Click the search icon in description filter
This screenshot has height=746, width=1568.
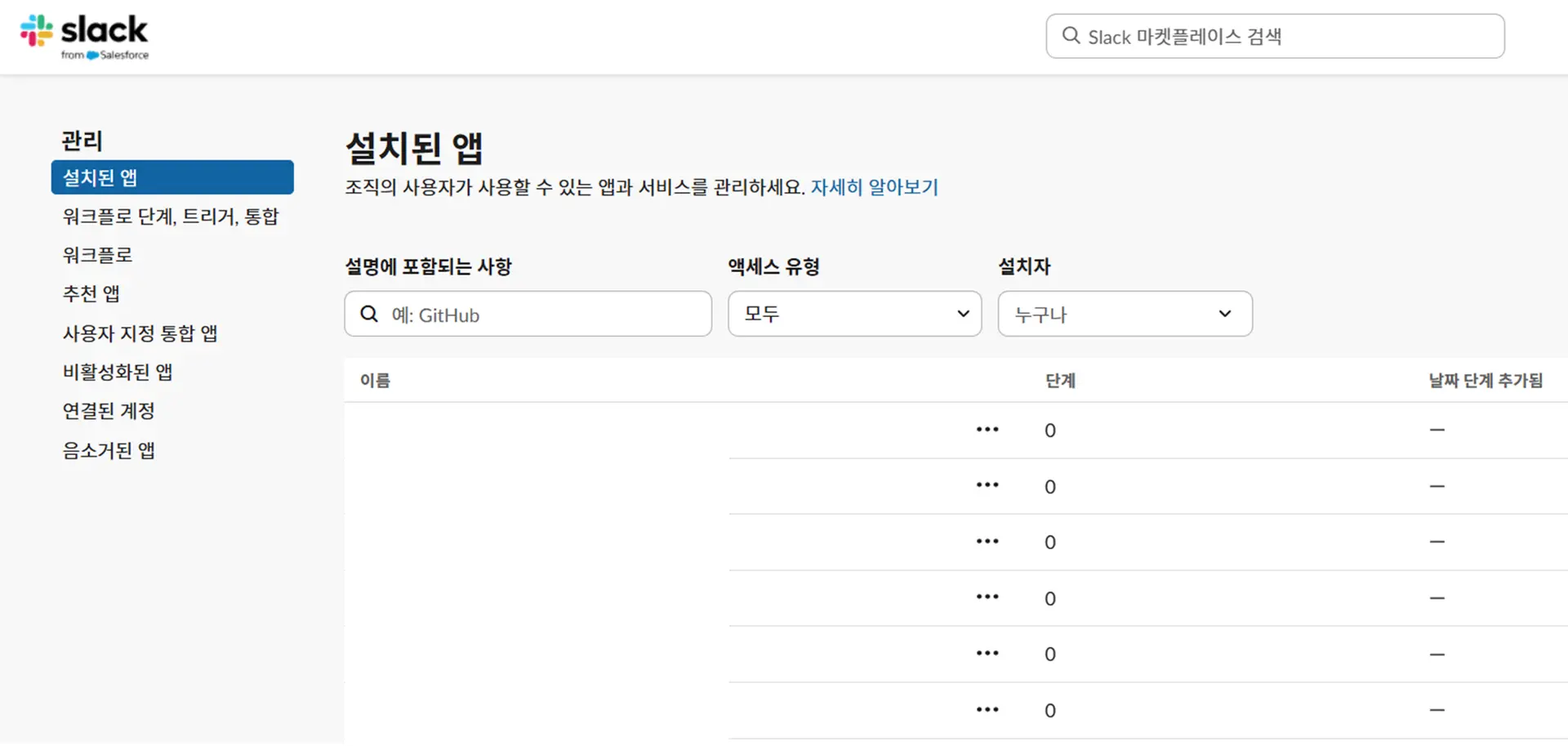[x=369, y=315]
